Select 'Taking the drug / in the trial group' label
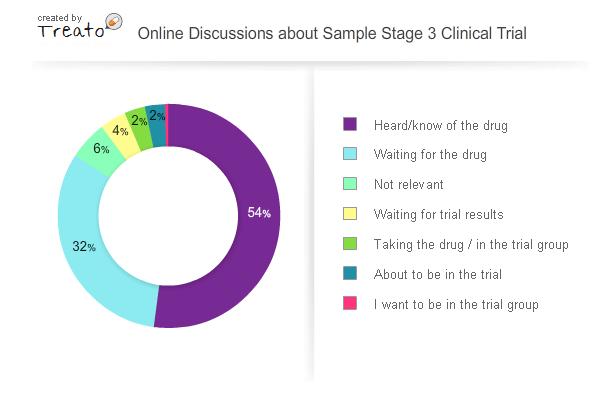 point(470,245)
